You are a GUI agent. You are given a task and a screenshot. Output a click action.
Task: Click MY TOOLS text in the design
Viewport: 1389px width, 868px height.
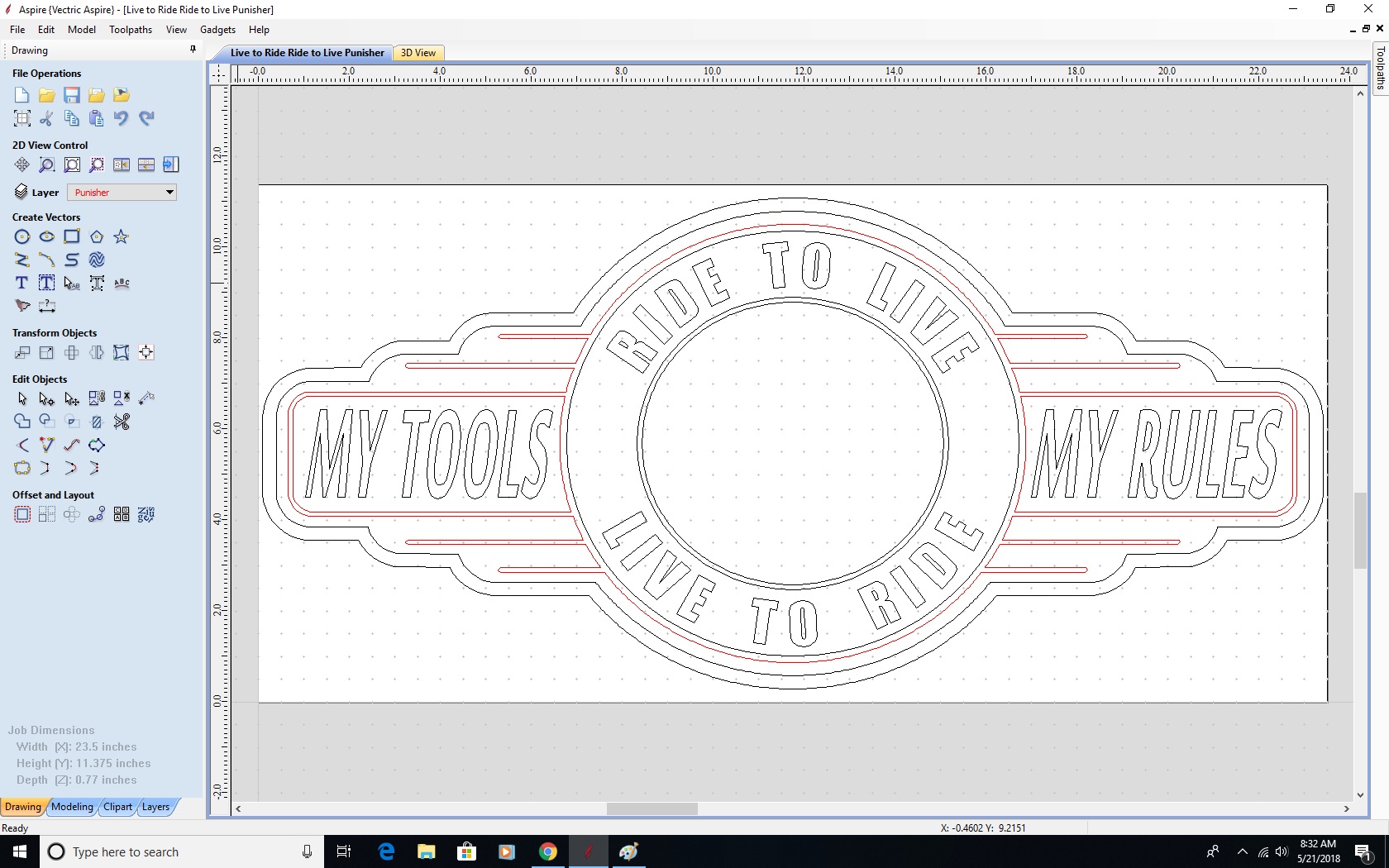(427, 455)
